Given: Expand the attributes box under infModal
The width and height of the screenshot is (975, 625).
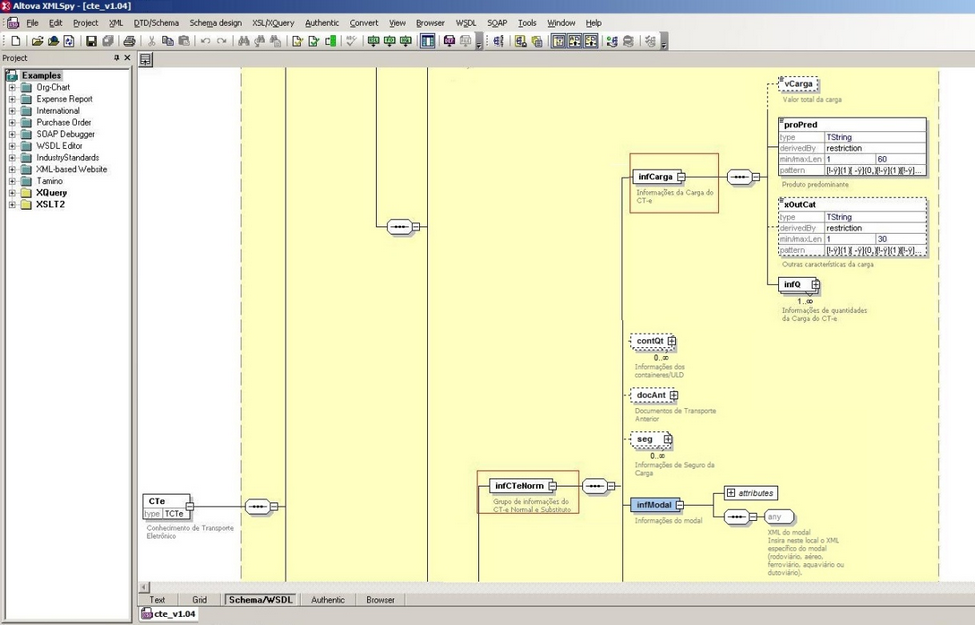Looking at the screenshot, I should [731, 493].
